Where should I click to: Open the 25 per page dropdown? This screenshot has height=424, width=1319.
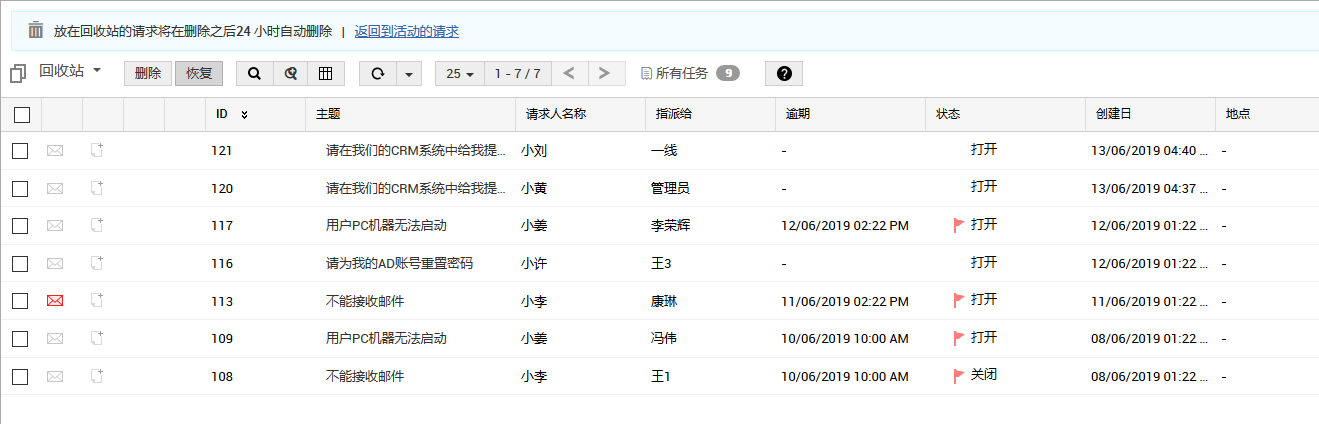[460, 74]
